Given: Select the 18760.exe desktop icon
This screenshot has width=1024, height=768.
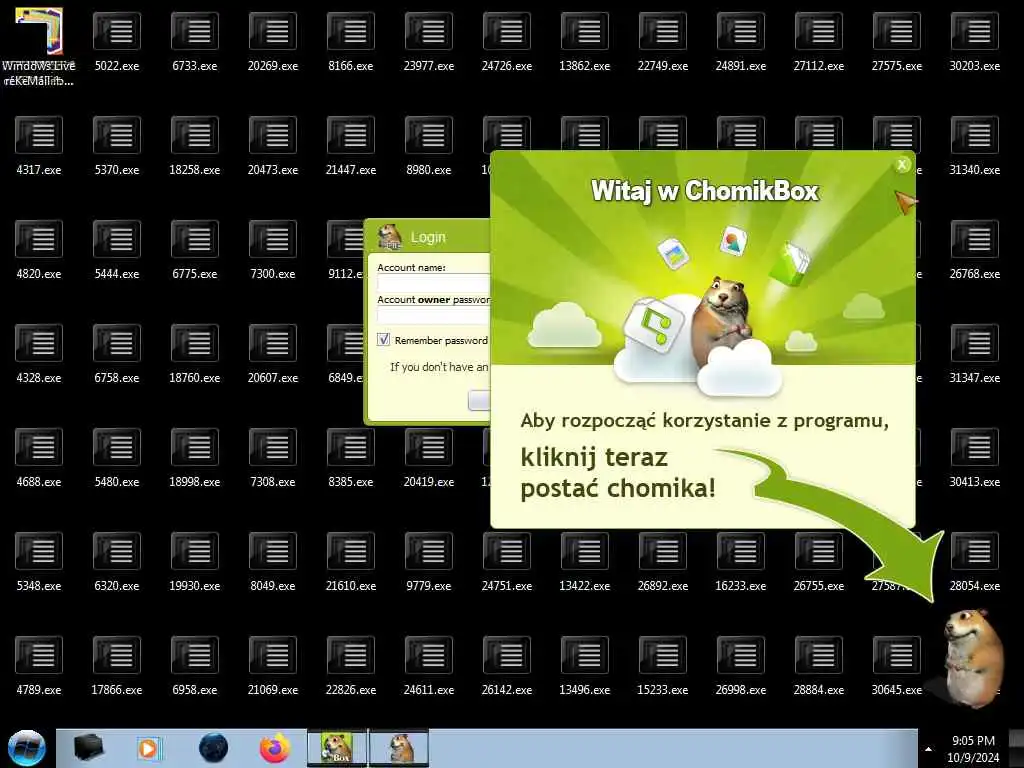Looking at the screenshot, I should point(195,353).
